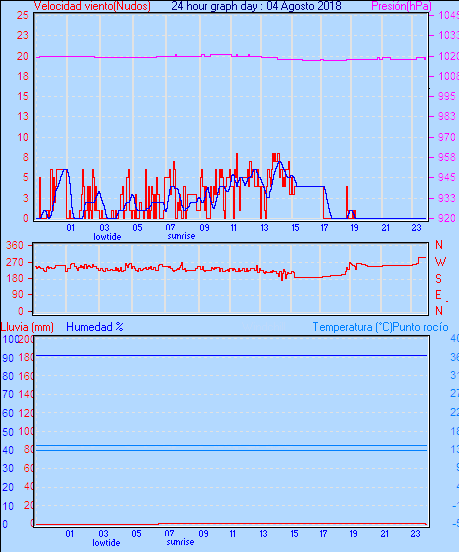Click the hour 19 tick on the bottom chart

click(353, 534)
